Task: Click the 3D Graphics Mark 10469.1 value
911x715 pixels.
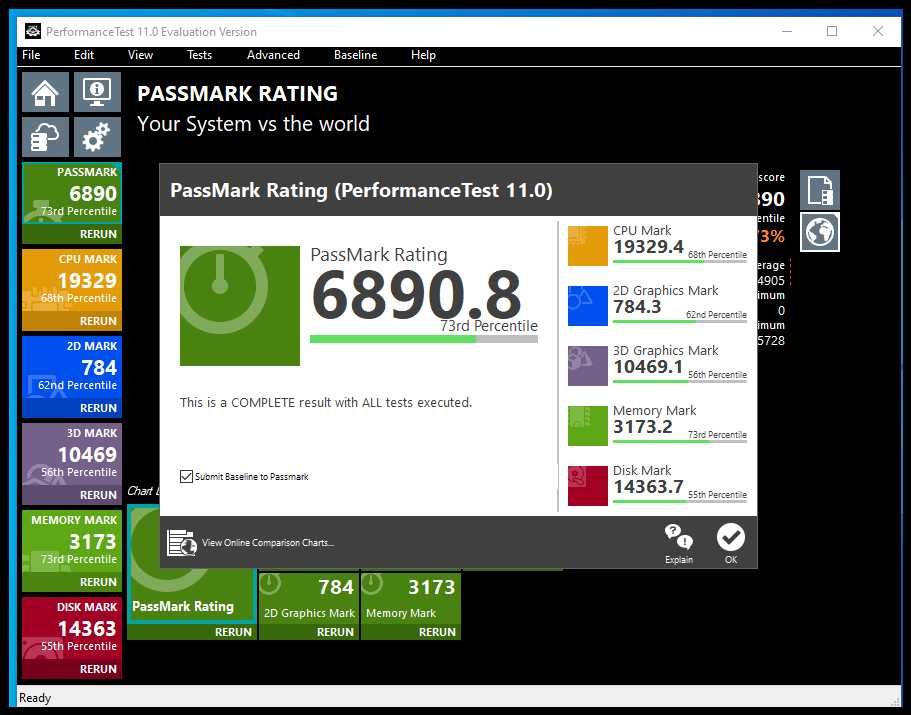Action: click(x=648, y=367)
